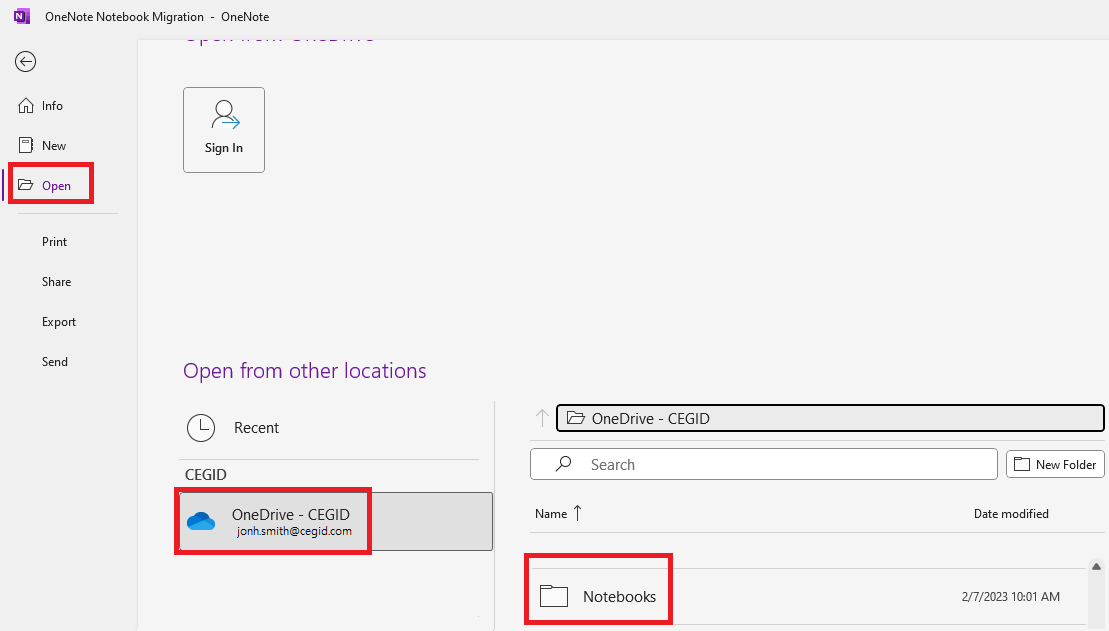Open the Info page

pos(41,106)
